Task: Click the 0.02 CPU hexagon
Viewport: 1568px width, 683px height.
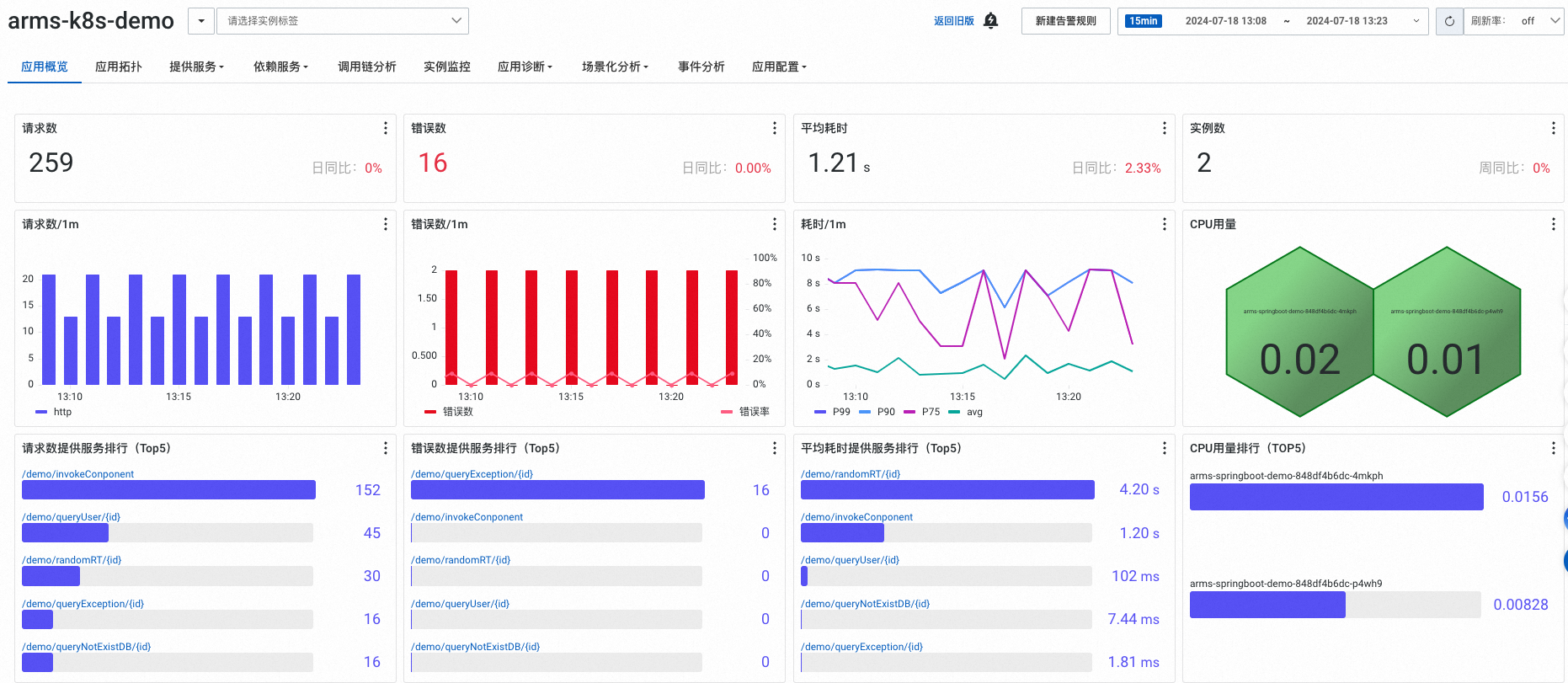Action: 1300,332
